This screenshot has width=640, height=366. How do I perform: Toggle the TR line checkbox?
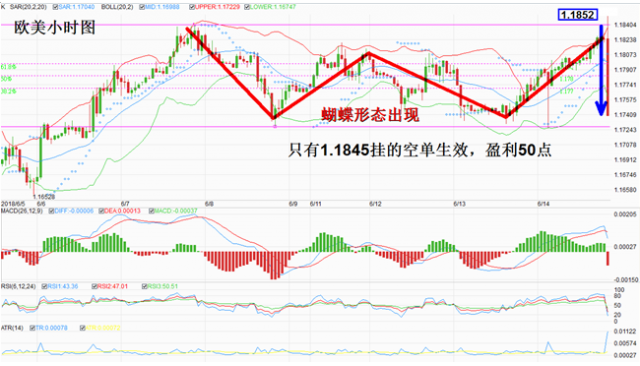coord(32,328)
